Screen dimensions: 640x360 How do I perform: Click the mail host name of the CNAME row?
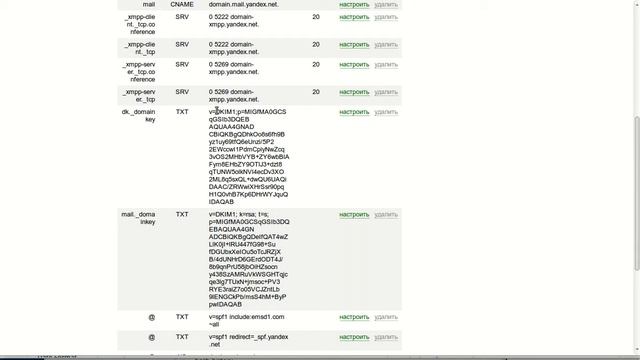tap(149, 4)
